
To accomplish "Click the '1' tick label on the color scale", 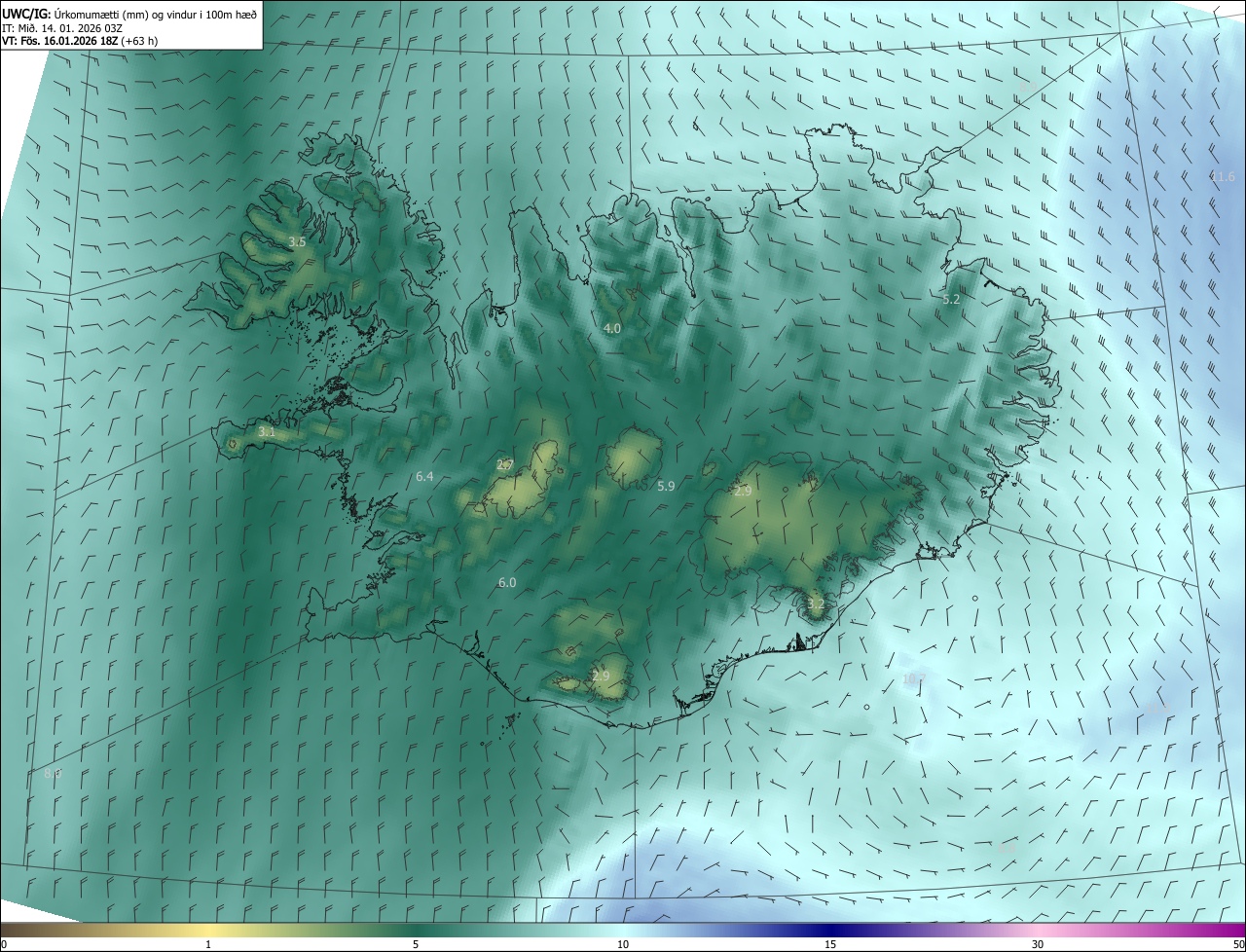I will pyautogui.click(x=208, y=945).
